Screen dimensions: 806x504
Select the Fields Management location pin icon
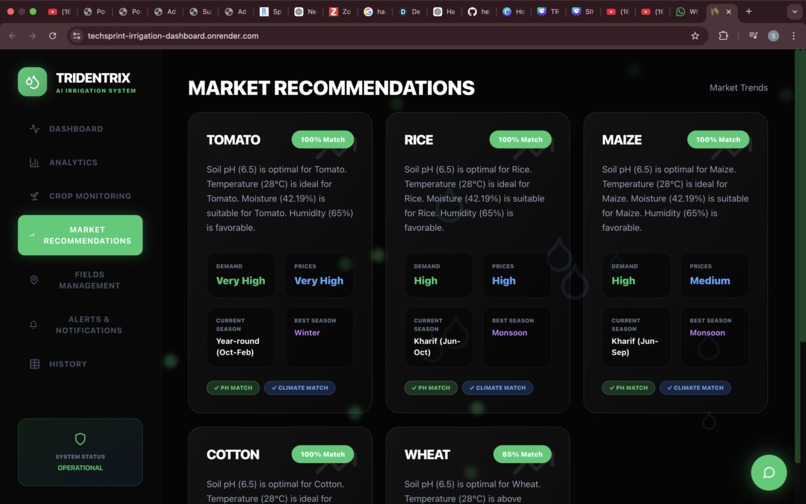[x=34, y=280]
